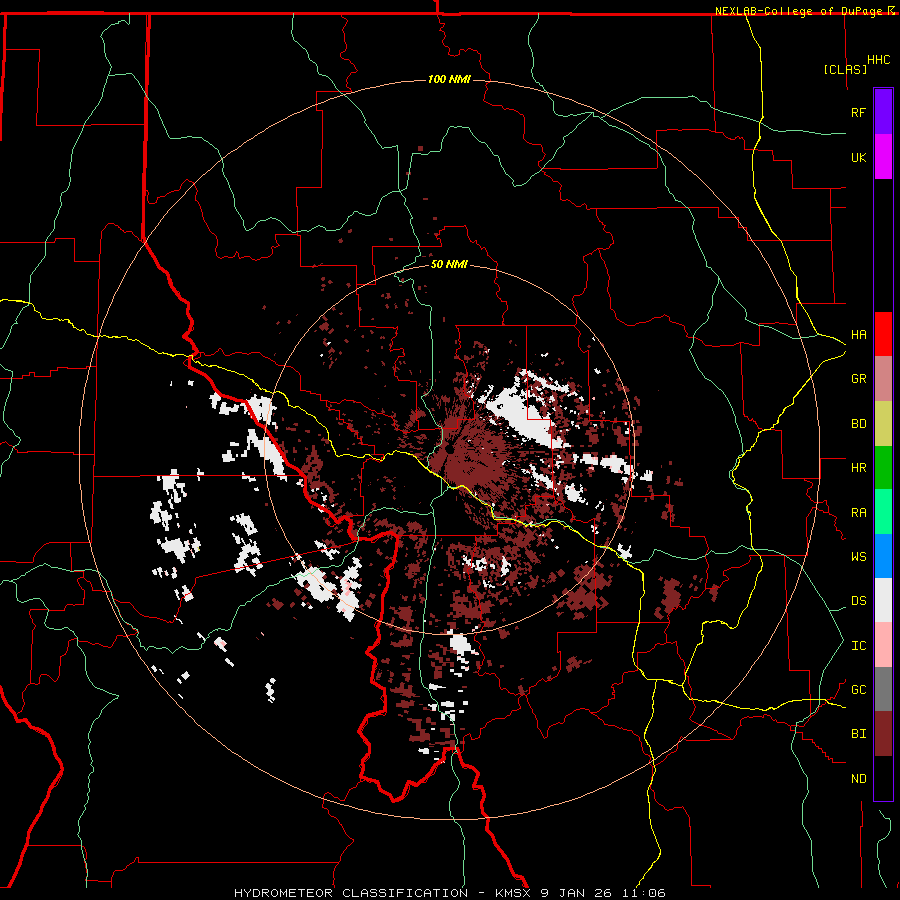Click the RF legend label
The width and height of the screenshot is (900, 900).
[x=858, y=112]
